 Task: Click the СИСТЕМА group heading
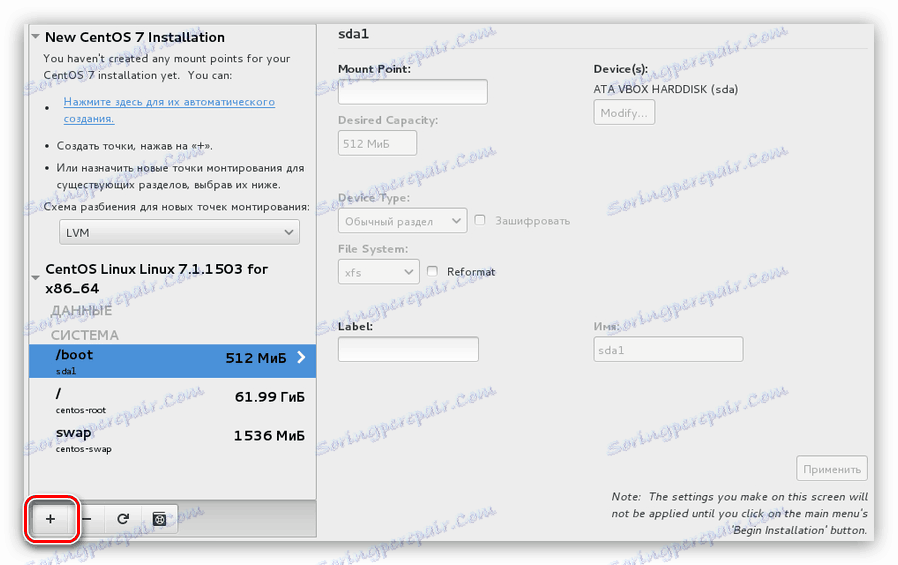85,335
